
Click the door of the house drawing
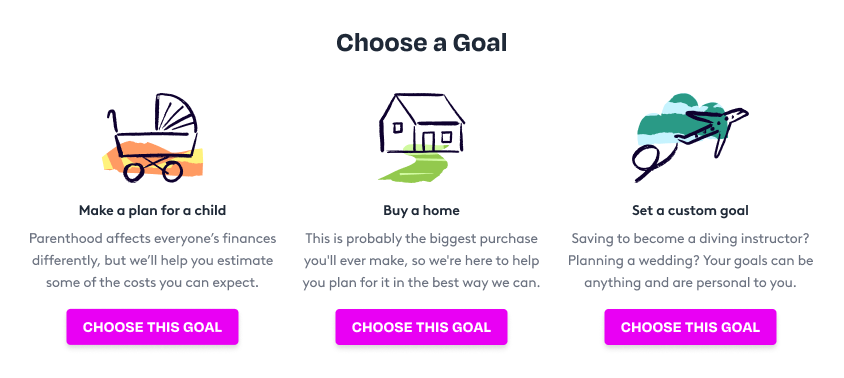click(x=428, y=141)
